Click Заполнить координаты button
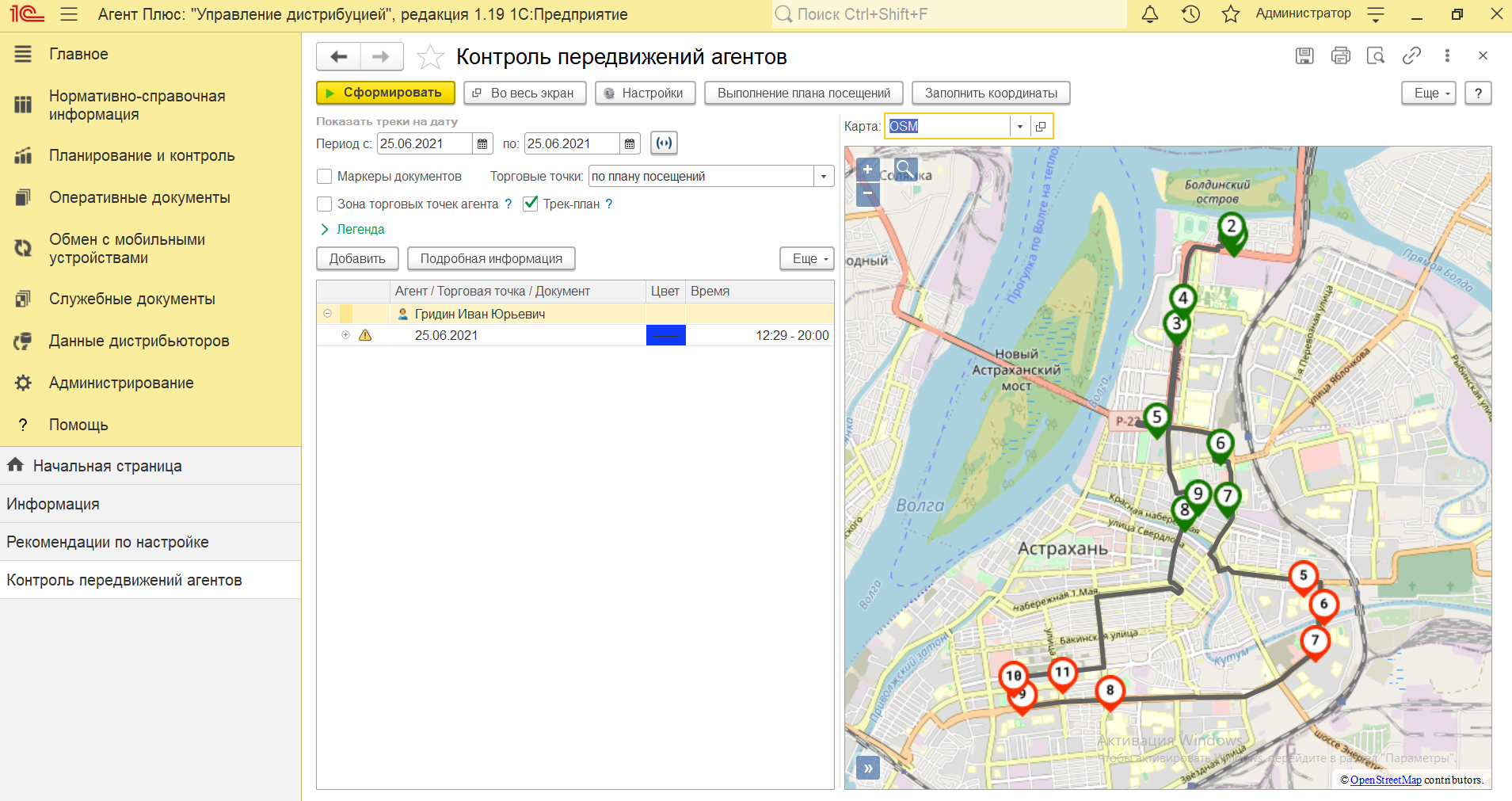Image resolution: width=1512 pixels, height=801 pixels. [991, 93]
